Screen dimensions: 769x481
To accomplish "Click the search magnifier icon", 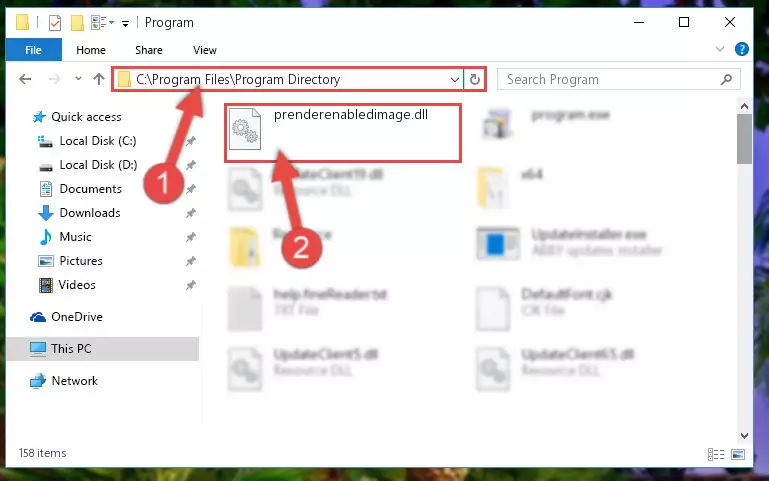I will point(726,79).
